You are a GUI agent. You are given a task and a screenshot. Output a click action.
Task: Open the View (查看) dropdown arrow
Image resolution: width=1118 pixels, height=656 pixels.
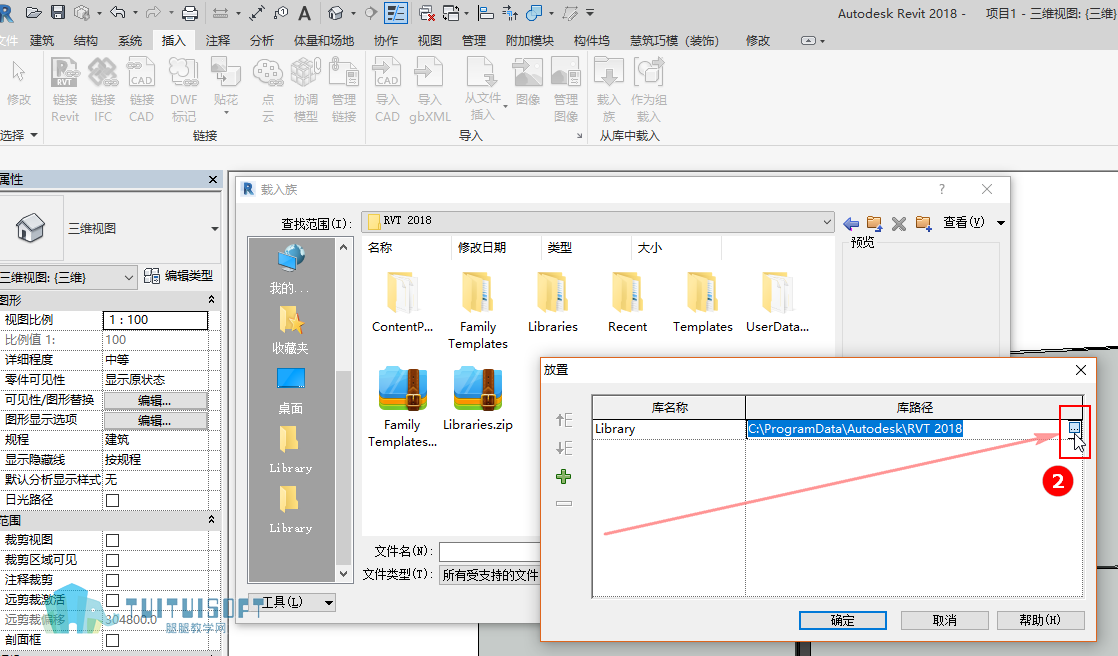[x=1000, y=223]
